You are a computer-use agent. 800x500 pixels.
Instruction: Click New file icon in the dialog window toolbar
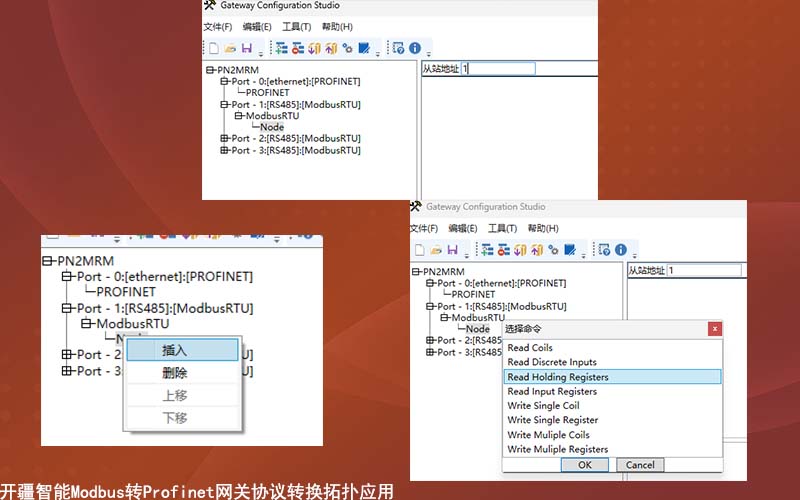point(419,250)
